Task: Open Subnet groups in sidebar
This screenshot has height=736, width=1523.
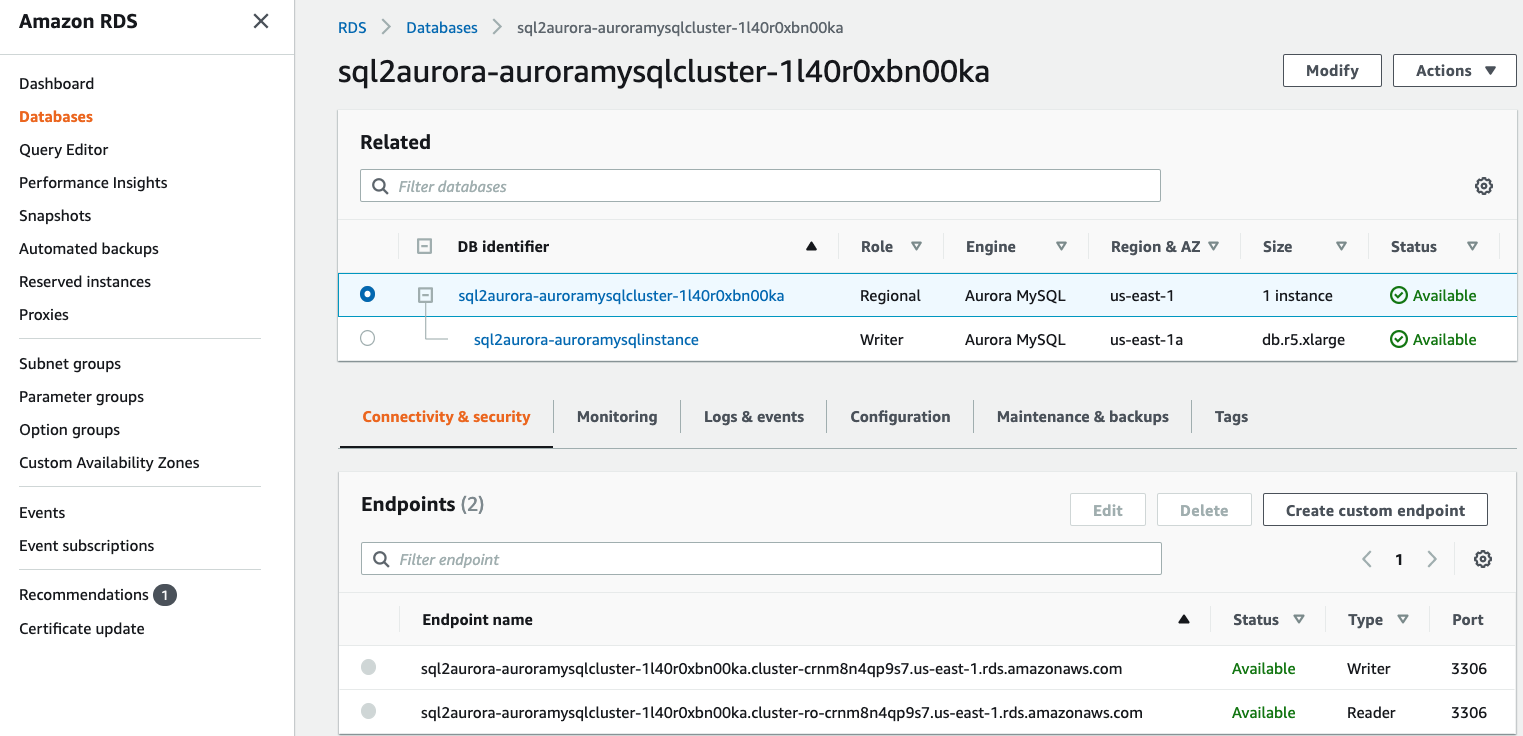Action: pyautogui.click(x=70, y=364)
